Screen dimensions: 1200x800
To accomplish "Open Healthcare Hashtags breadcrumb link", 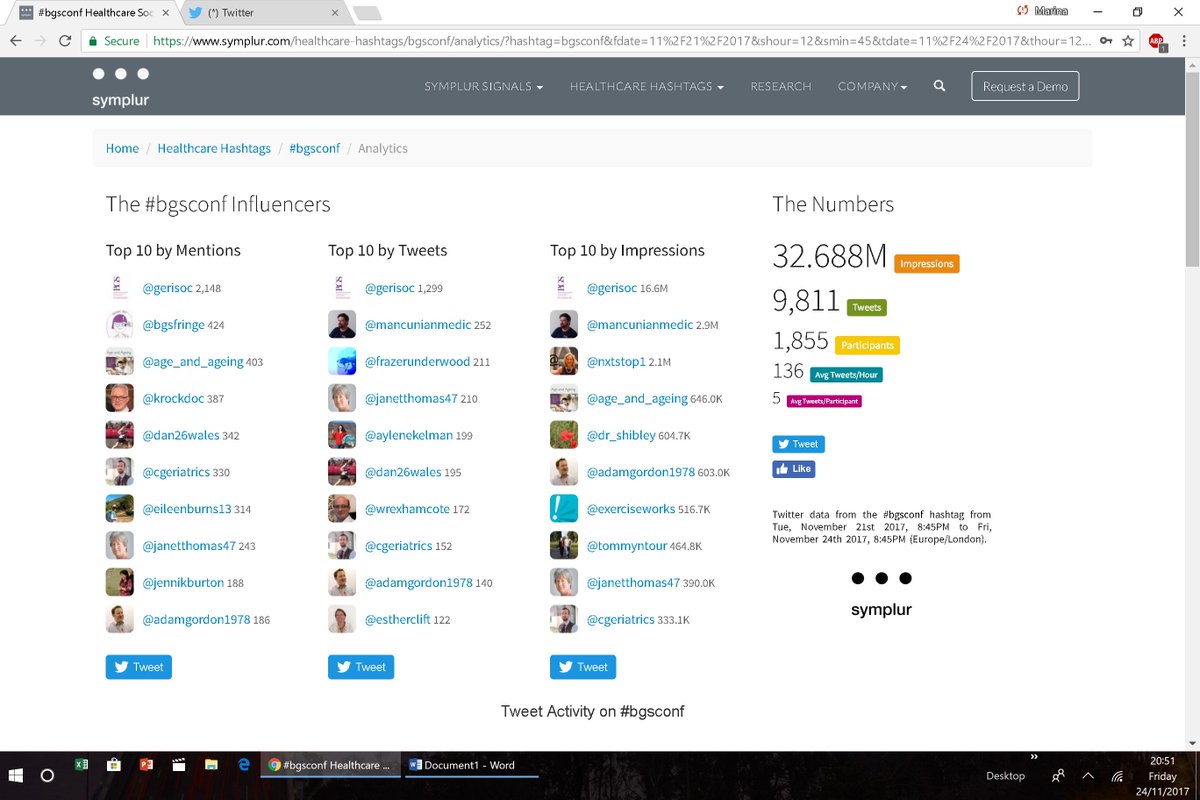I will [214, 148].
